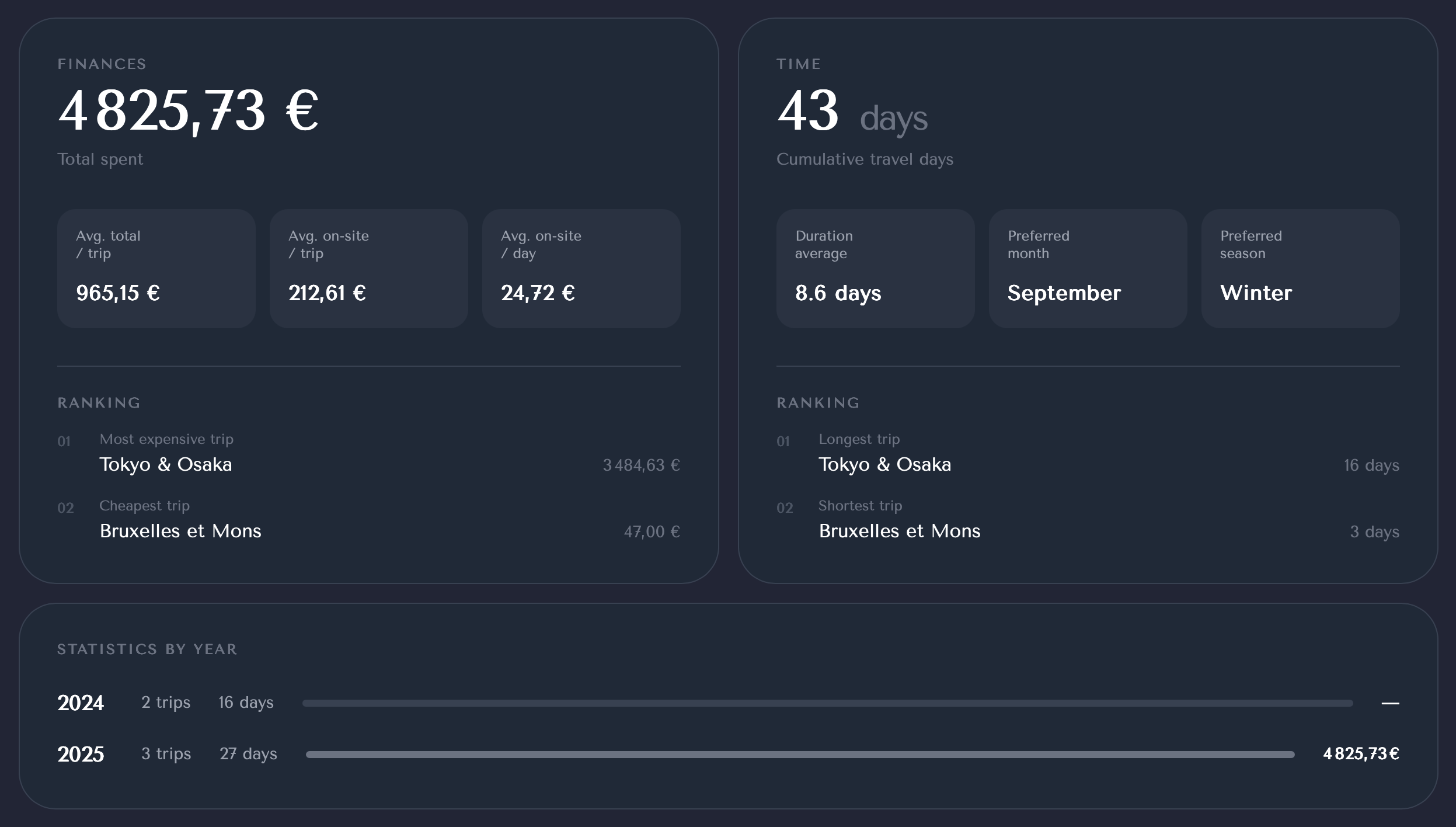Open Bruxelles et Mons cheapest trip
This screenshot has width=1456, height=827.
(180, 531)
